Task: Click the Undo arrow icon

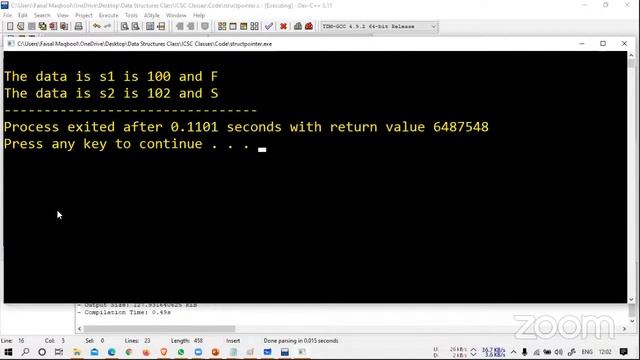Action: click(97, 26)
